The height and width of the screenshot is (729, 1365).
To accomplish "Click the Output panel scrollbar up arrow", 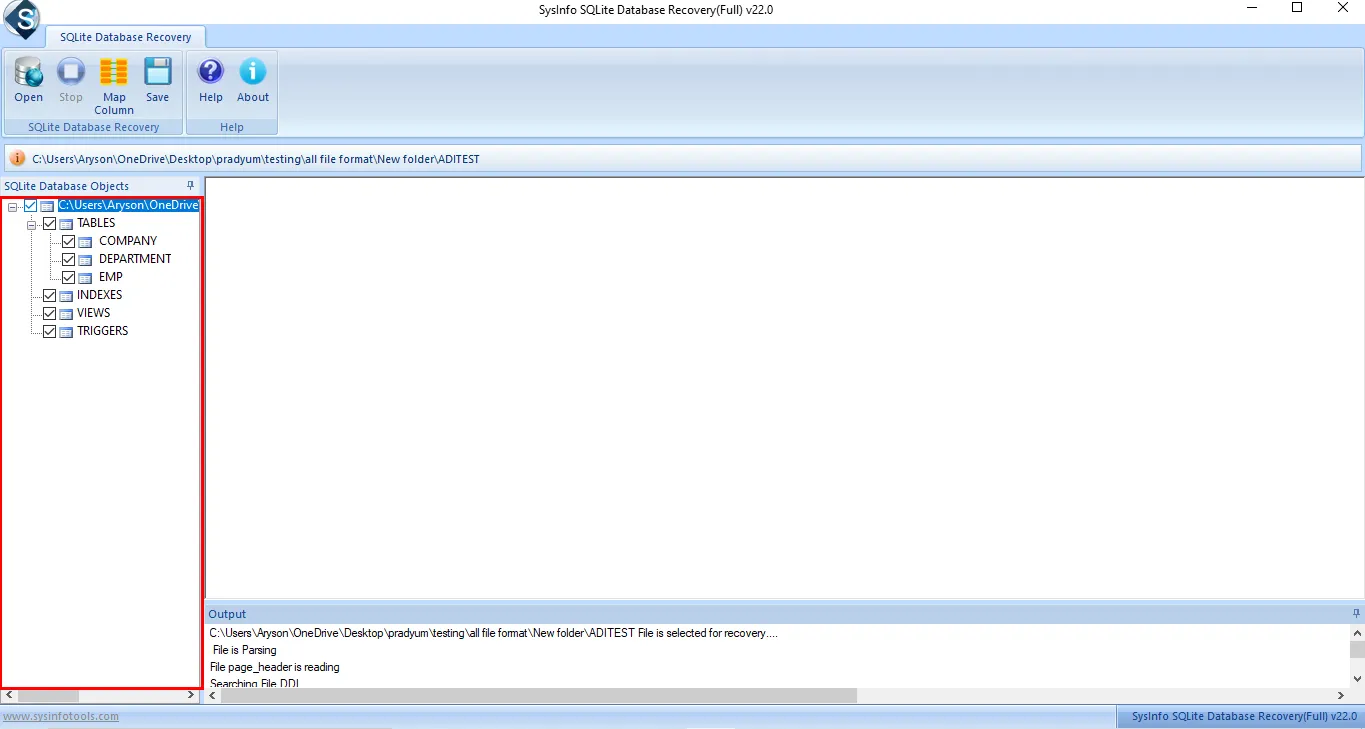I will point(1357,633).
